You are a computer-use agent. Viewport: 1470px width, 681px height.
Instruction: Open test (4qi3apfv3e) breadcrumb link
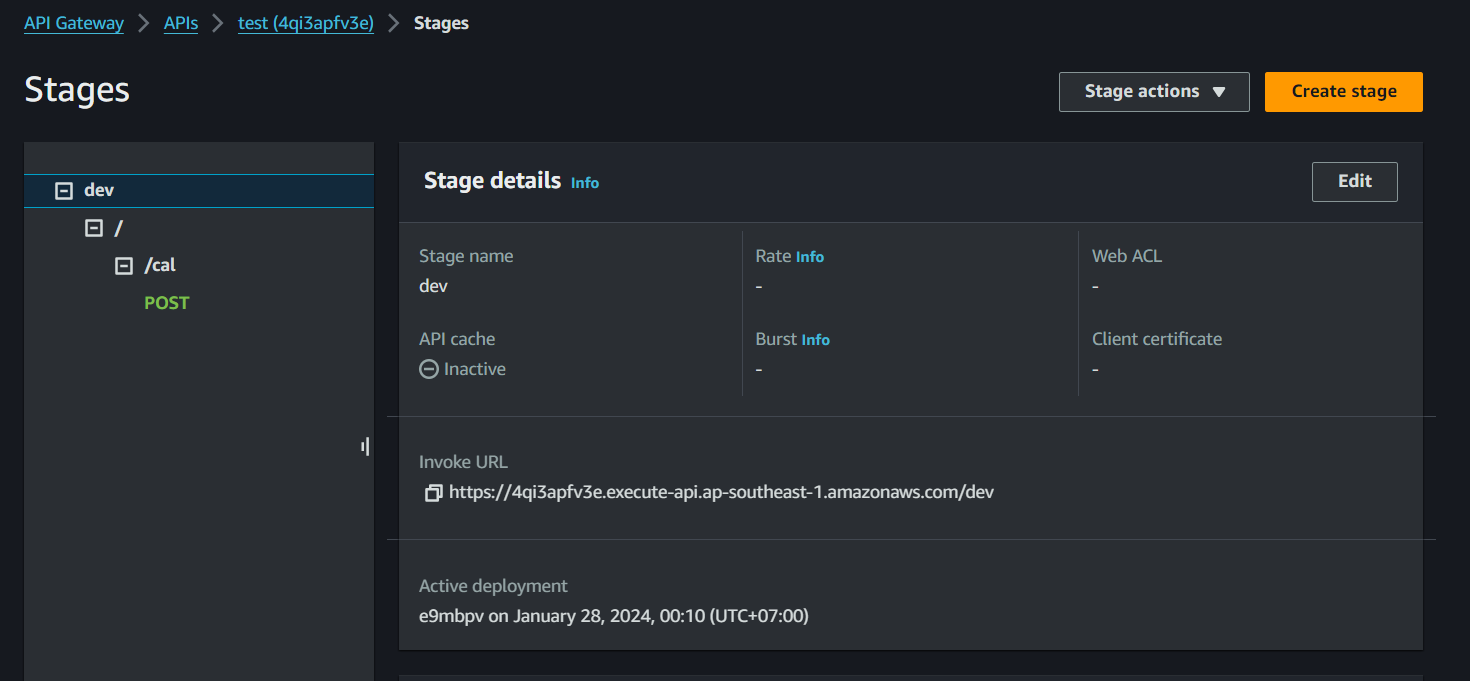(305, 23)
